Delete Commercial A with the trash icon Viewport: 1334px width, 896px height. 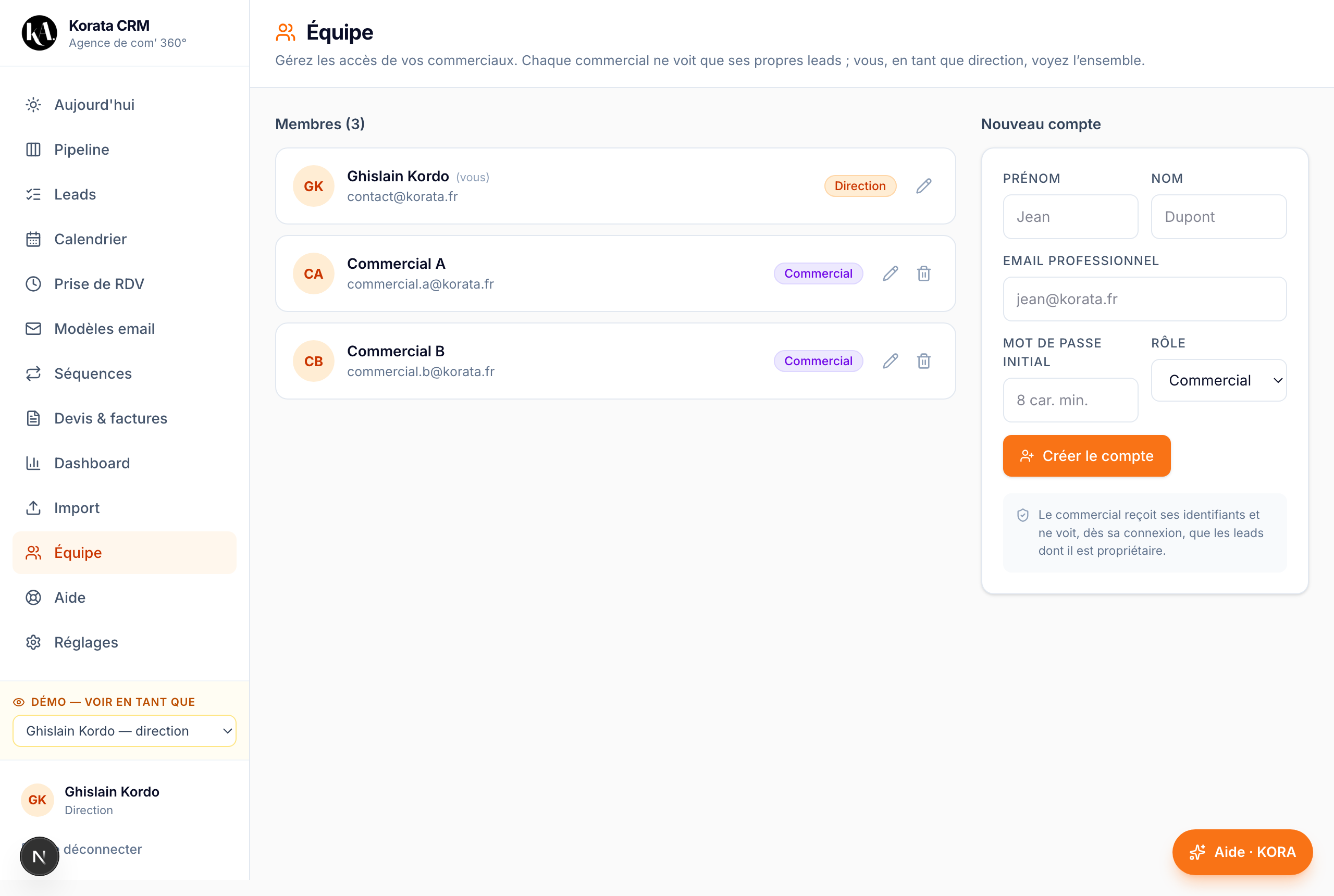coord(923,273)
